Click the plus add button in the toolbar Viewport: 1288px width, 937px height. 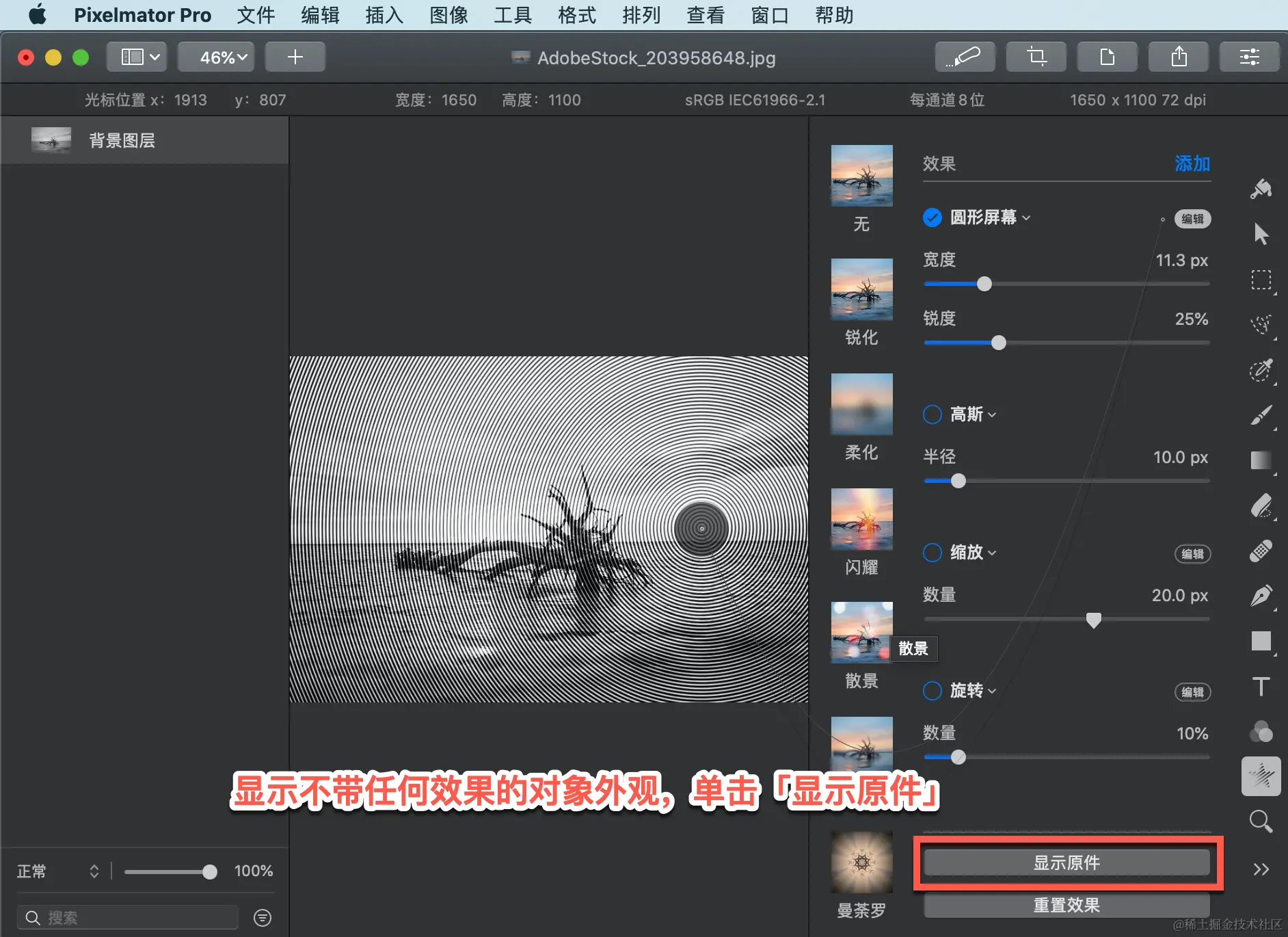coord(295,57)
